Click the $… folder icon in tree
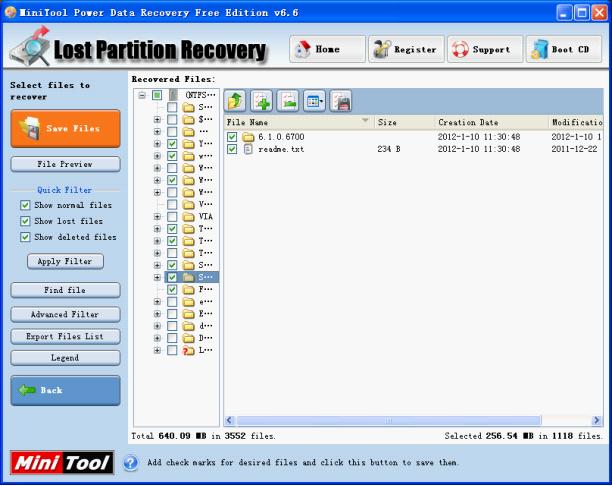The height and width of the screenshot is (486, 612). (189, 119)
